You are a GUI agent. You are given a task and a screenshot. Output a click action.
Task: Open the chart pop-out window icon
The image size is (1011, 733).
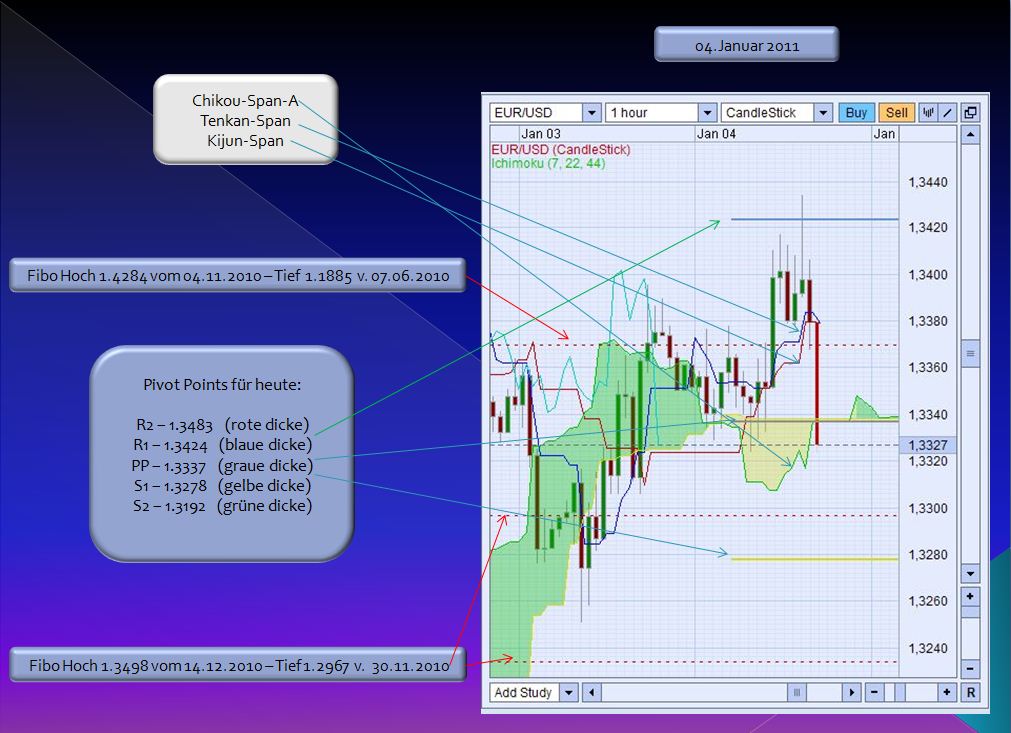point(970,113)
